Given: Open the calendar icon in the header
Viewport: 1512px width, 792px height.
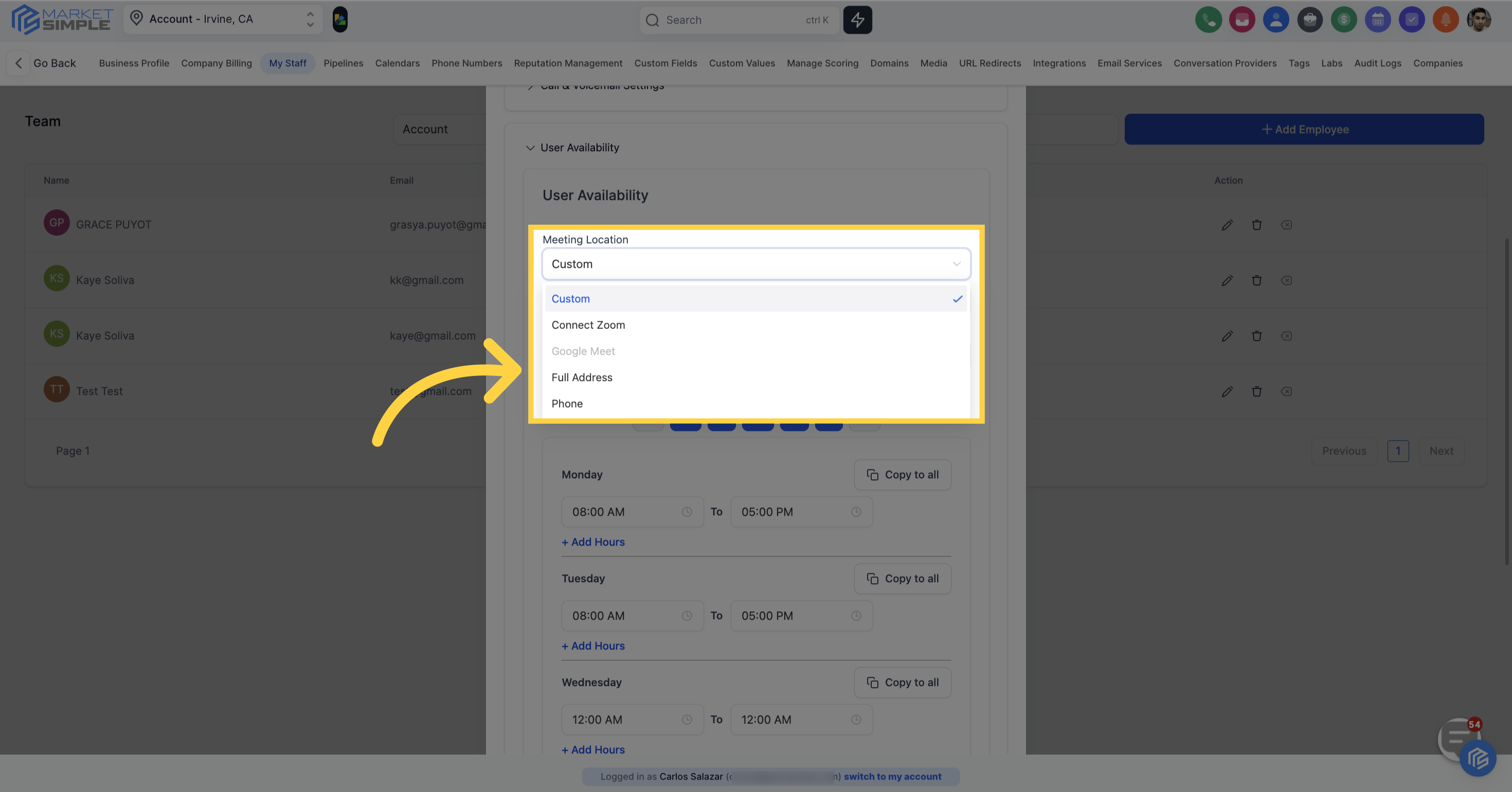Looking at the screenshot, I should tap(1378, 20).
